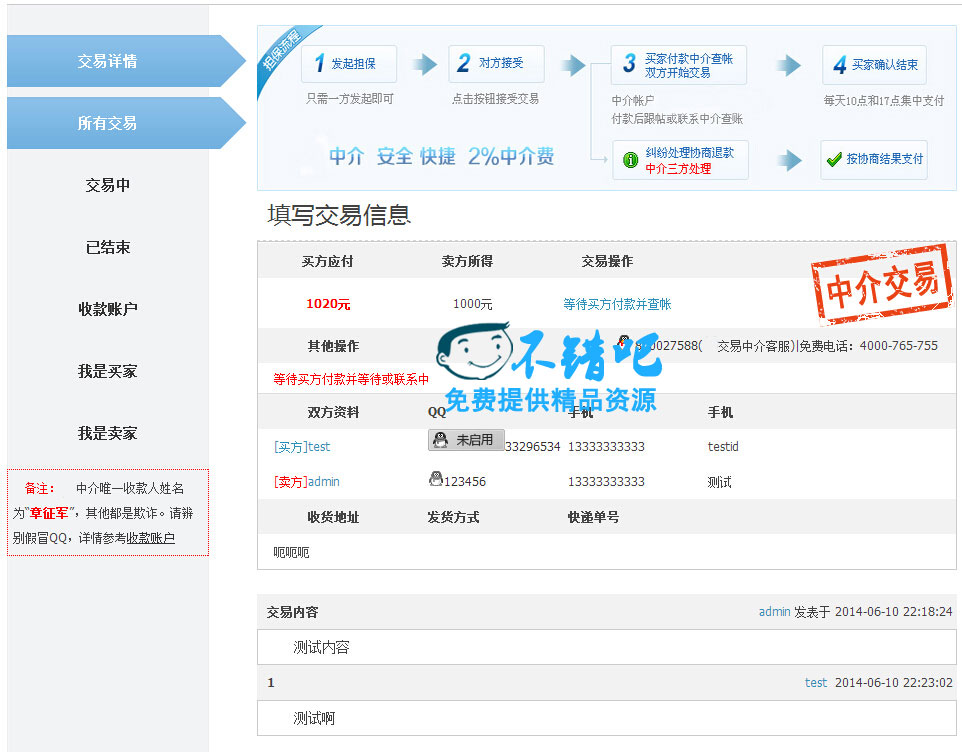
Task: Click the 中介 安全 快捷 2%中介费 banner text
Action: click(x=442, y=157)
